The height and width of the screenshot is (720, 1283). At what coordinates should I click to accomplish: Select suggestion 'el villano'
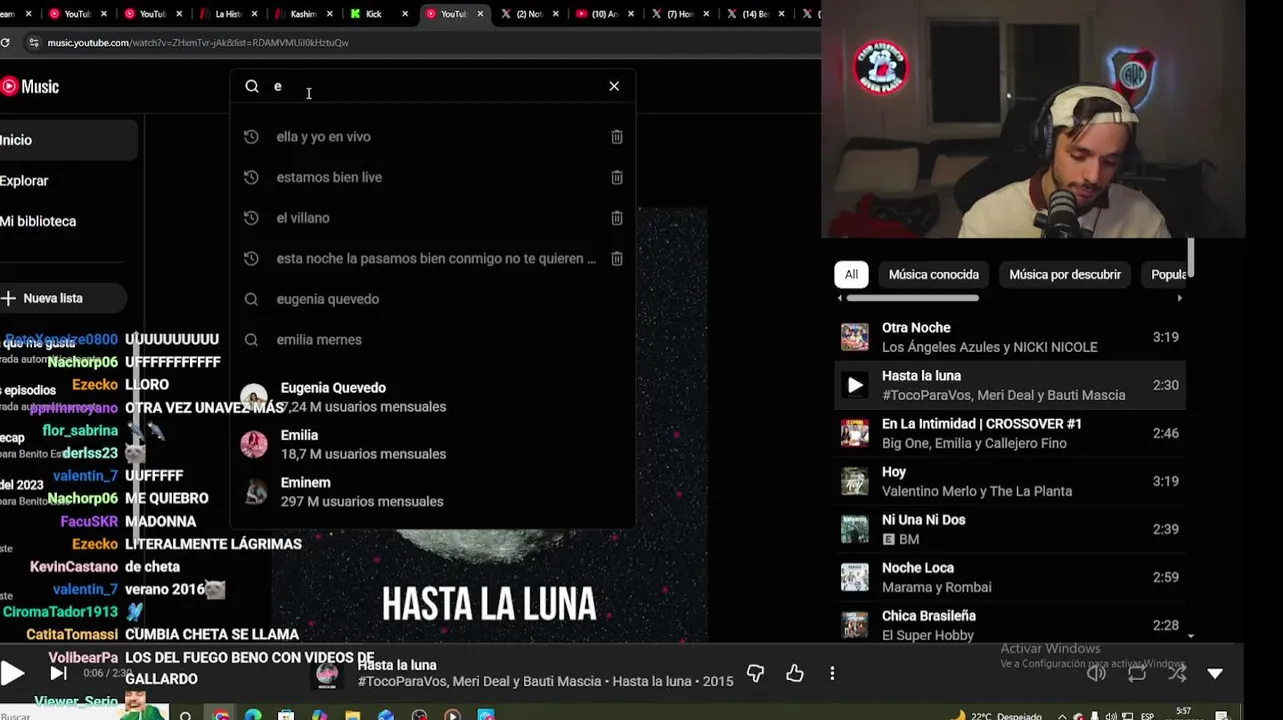tap(432, 218)
